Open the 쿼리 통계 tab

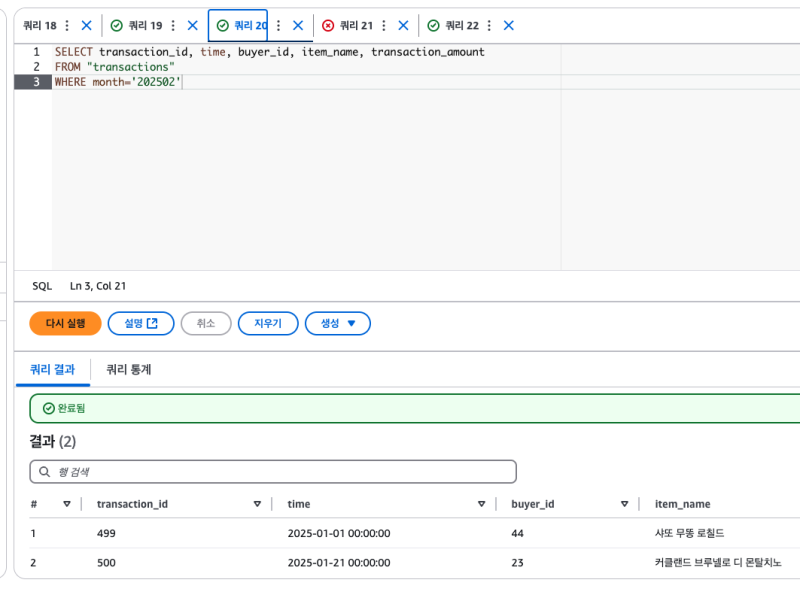coord(129,370)
